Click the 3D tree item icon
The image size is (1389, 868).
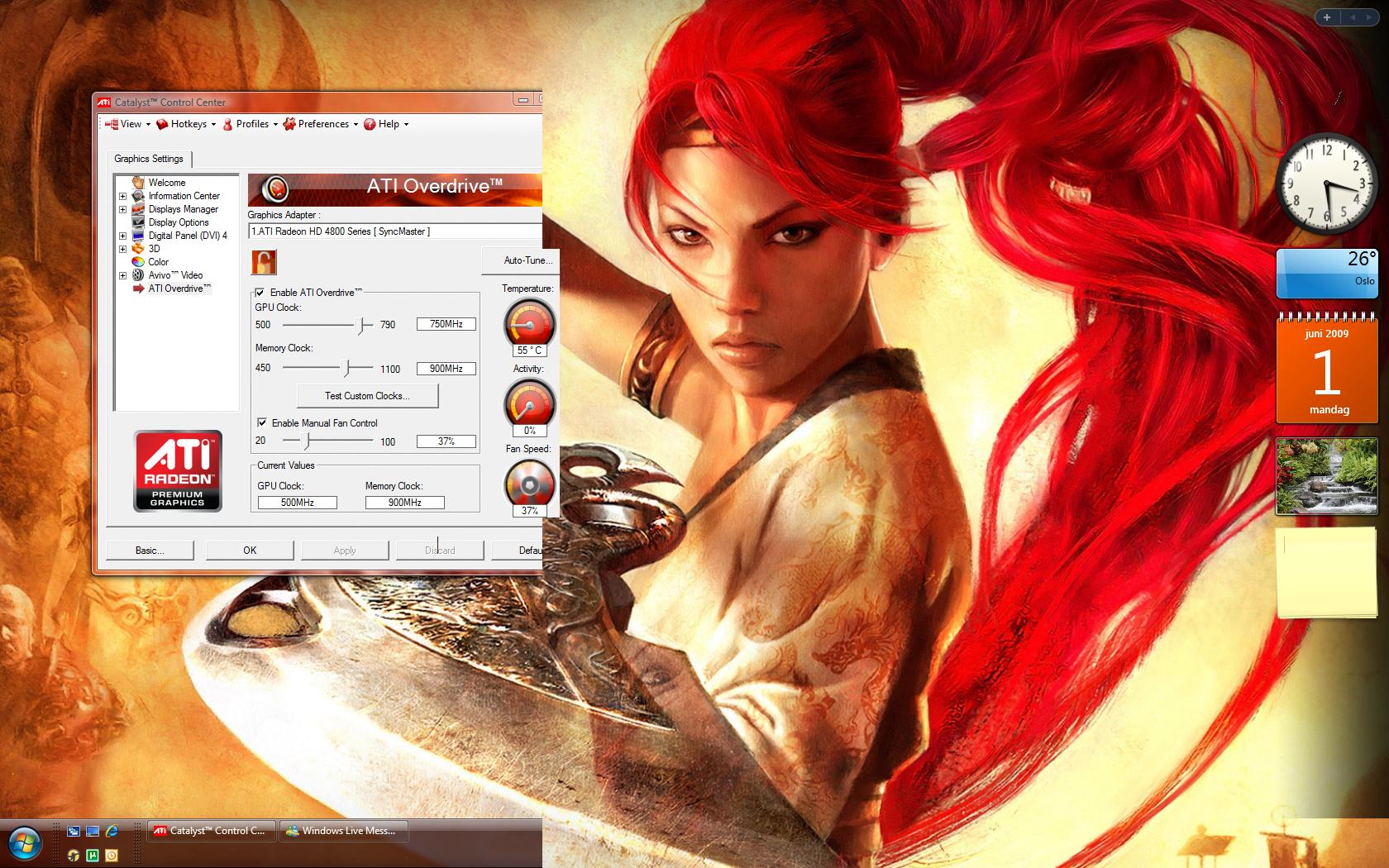click(x=138, y=248)
